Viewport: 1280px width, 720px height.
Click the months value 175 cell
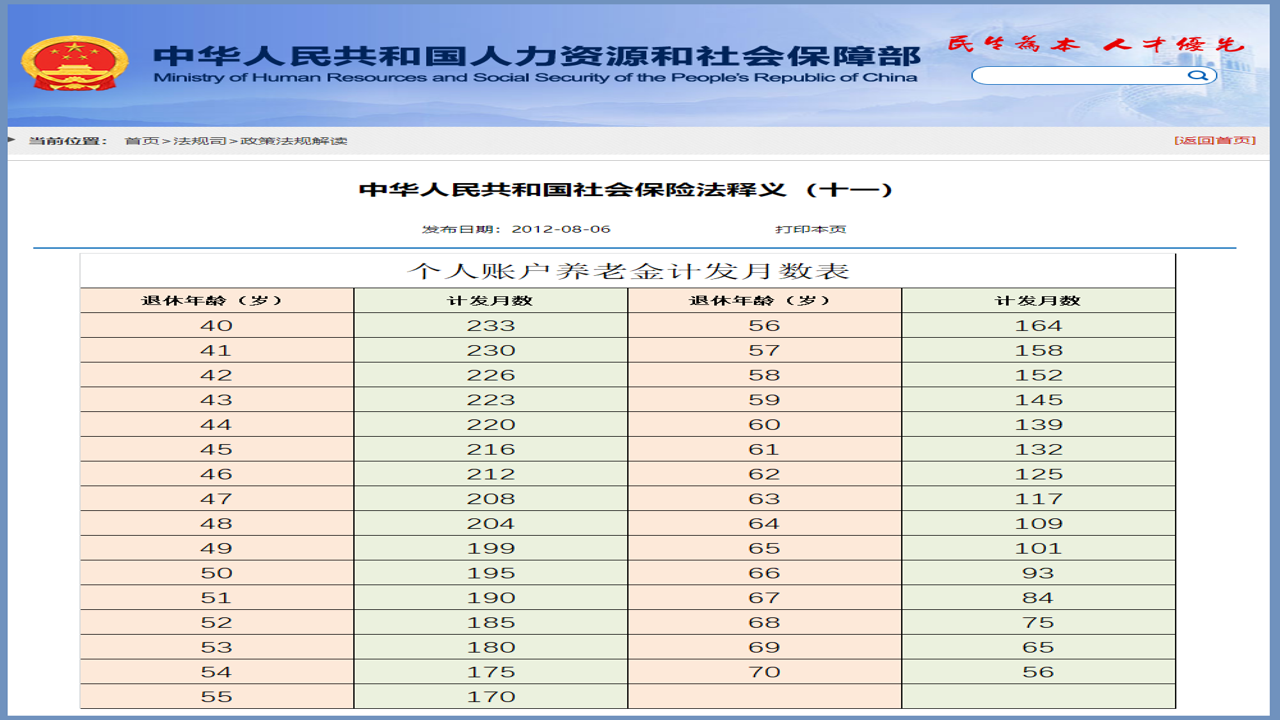(491, 672)
